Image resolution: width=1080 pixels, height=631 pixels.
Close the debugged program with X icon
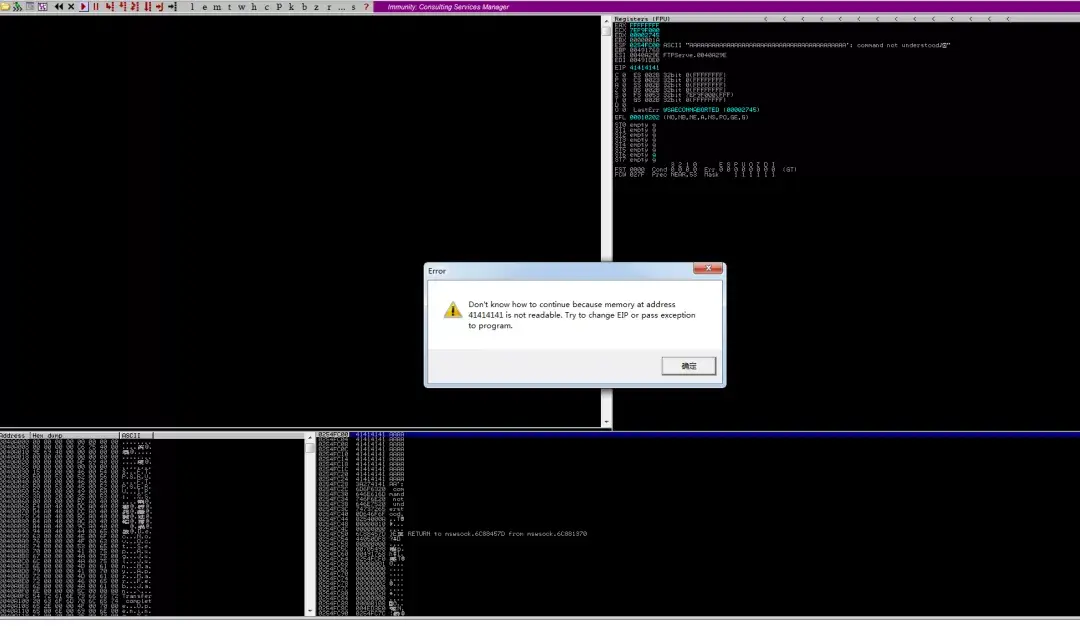click(x=71, y=6)
